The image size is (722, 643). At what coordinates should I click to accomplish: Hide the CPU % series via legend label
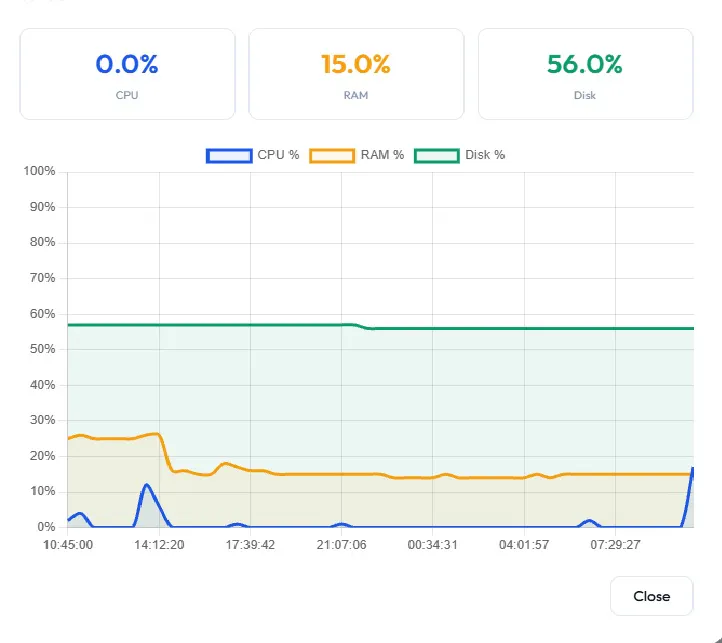click(278, 155)
